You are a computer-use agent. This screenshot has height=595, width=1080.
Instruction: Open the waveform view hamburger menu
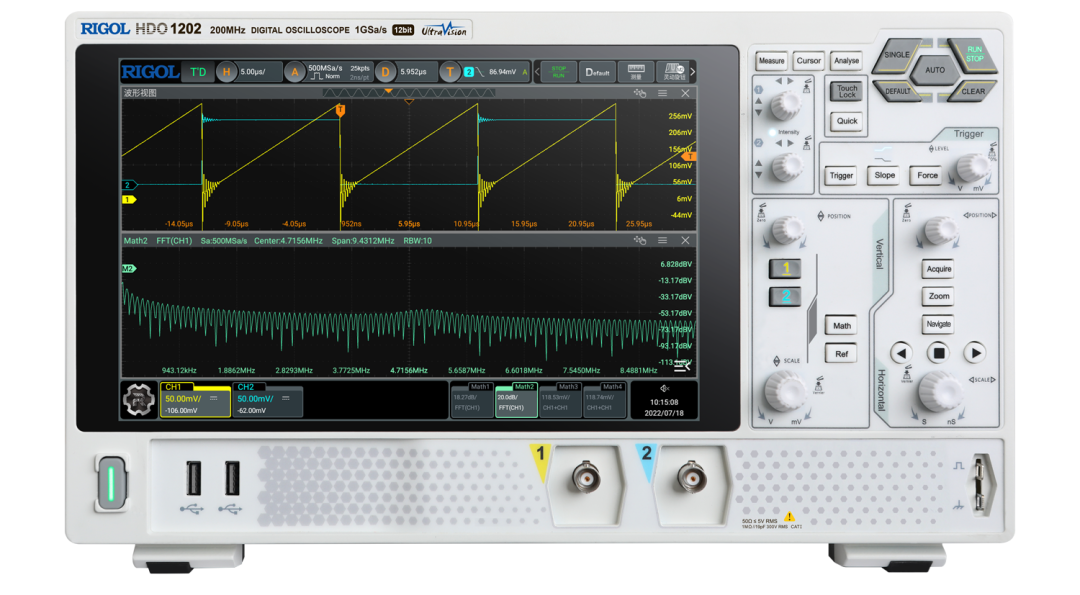662,94
